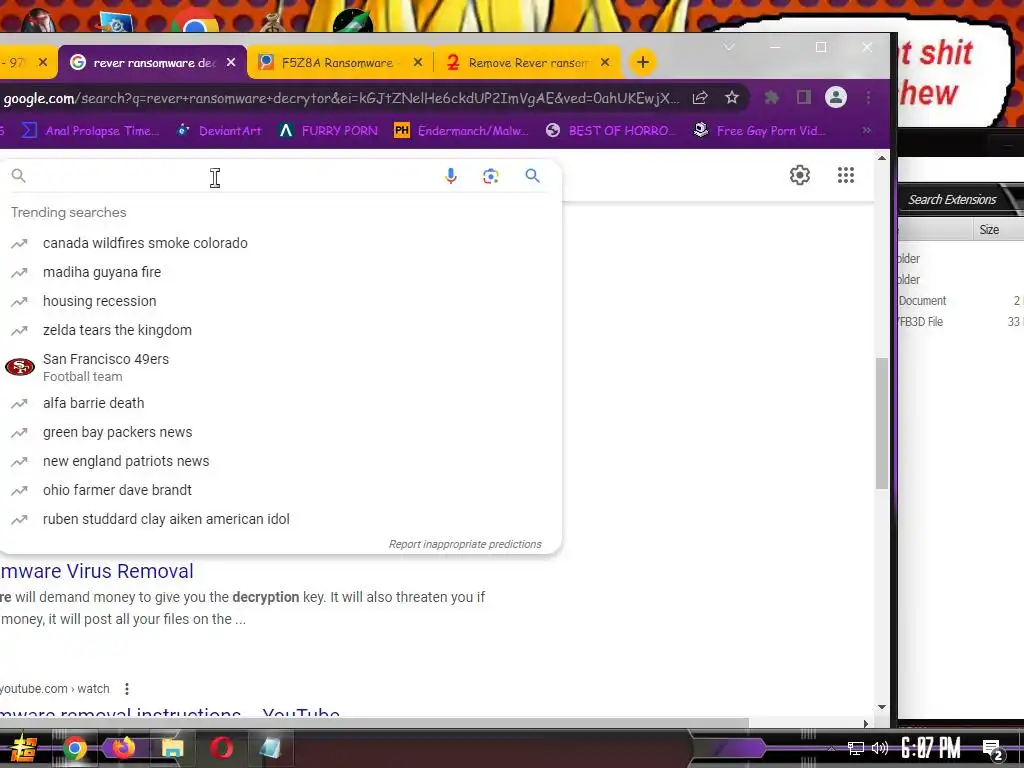
Task: Click the horizontal scrollbar right arrow
Action: pyautogui.click(x=866, y=723)
